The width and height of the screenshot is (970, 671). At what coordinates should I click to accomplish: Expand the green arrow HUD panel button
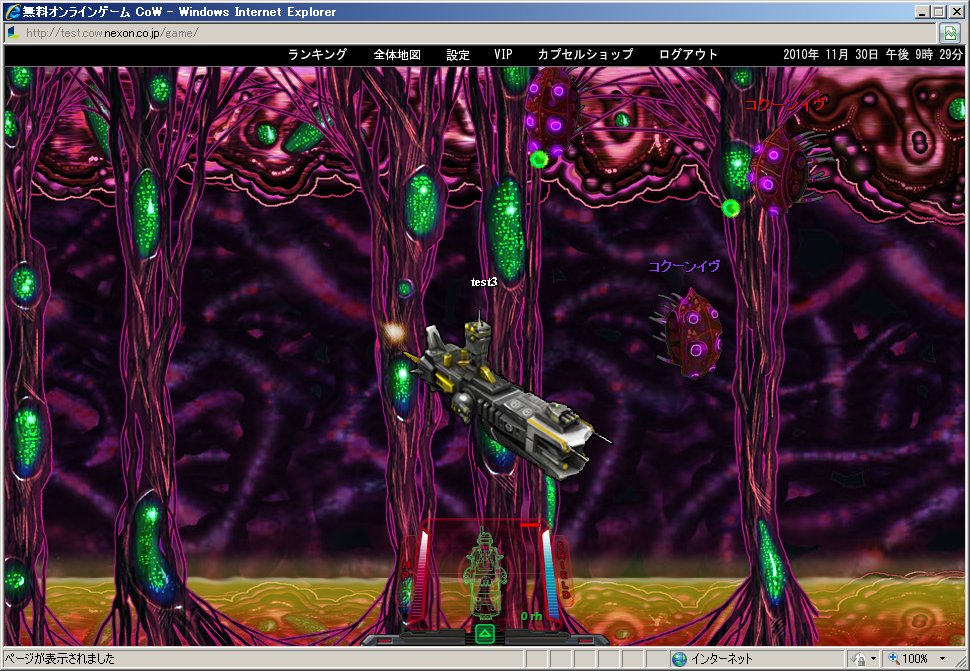(484, 634)
